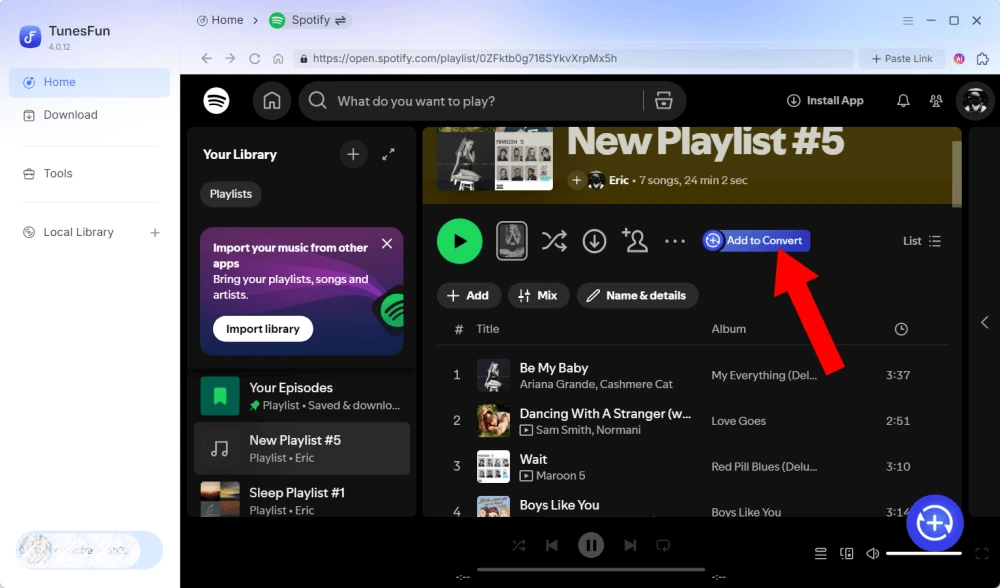This screenshot has height=588, width=1000.
Task: Dismiss the import music banner
Action: click(387, 244)
